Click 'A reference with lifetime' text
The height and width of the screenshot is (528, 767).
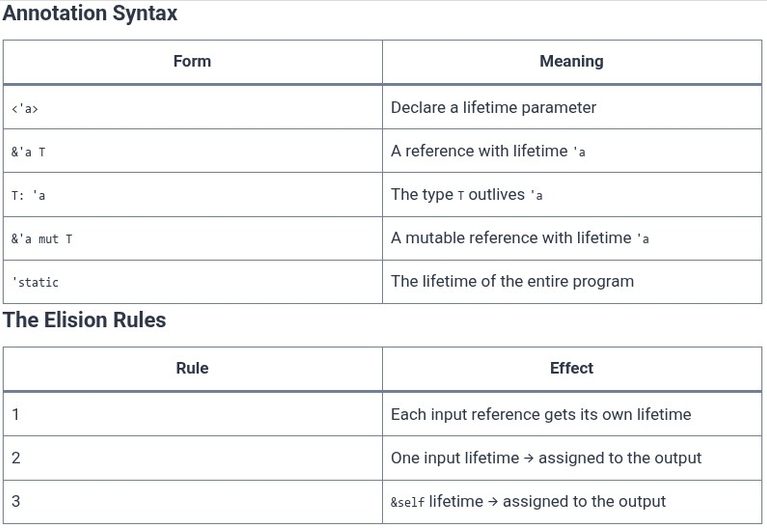coord(479,151)
